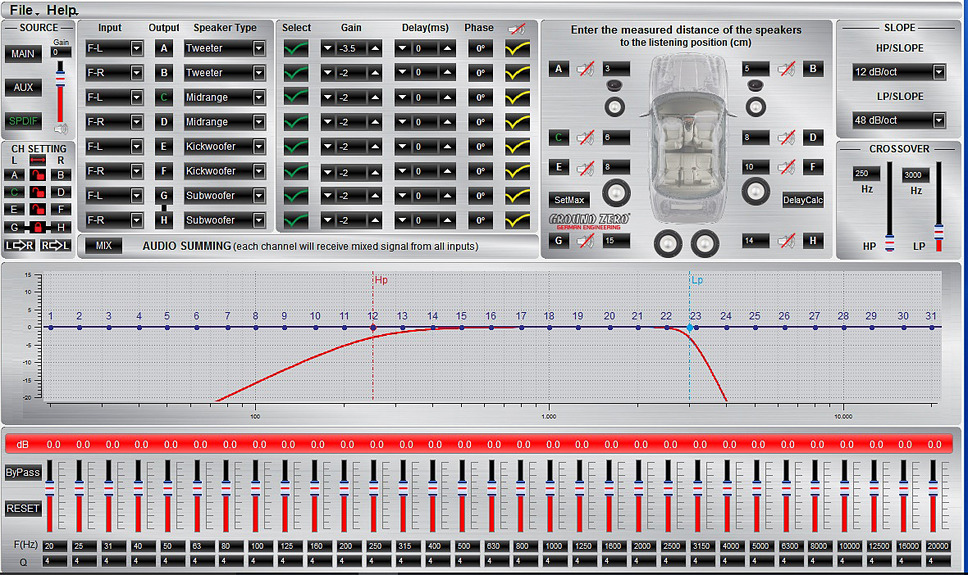Screen dimensions: 968x575
Task: Click the source gain speaker icon
Action: (x=61, y=129)
